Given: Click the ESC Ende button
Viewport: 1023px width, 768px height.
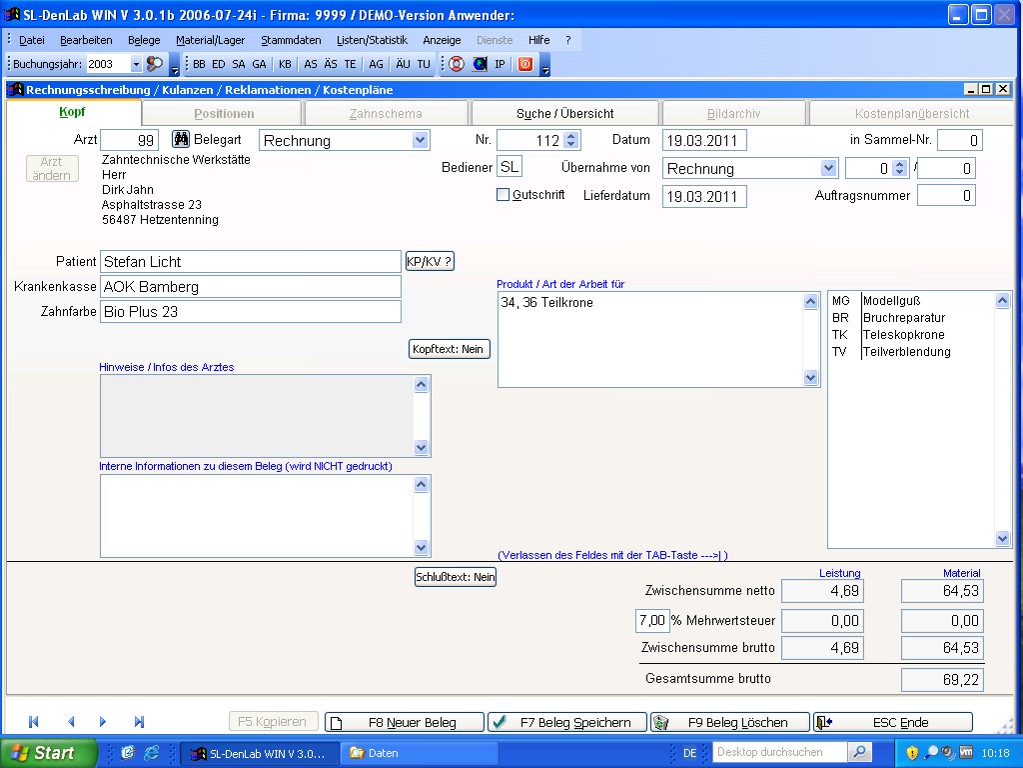Looking at the screenshot, I should tap(893, 722).
